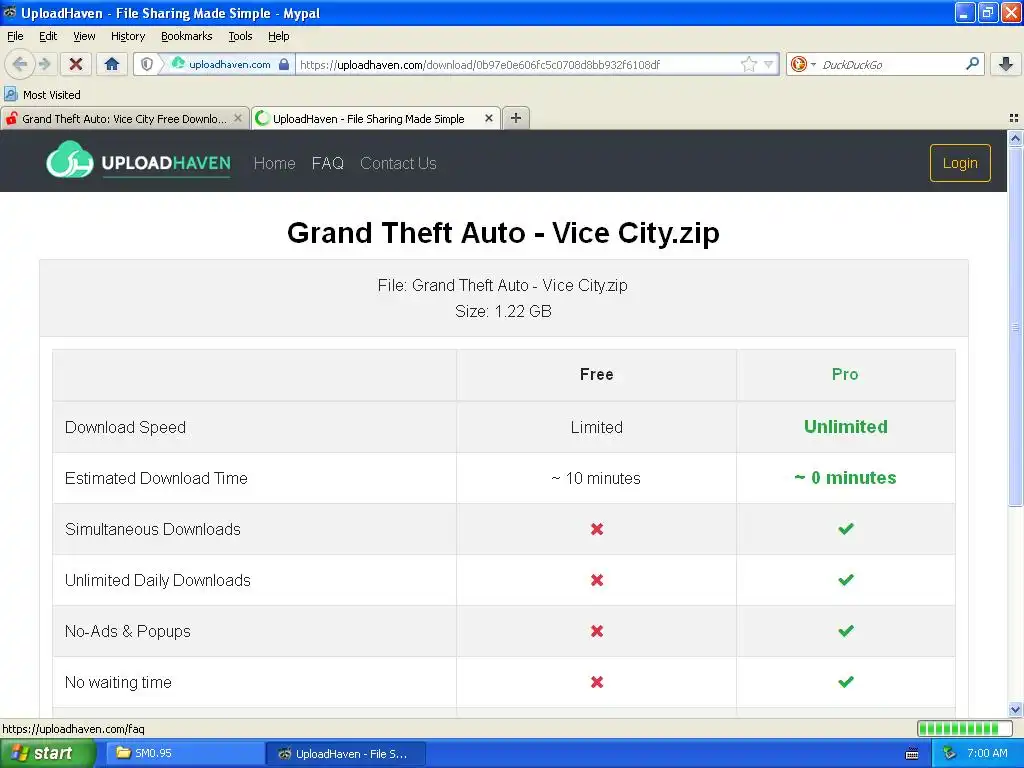The image size is (1024, 768).
Task: Open the Bookmarks menu
Action: coord(187,36)
